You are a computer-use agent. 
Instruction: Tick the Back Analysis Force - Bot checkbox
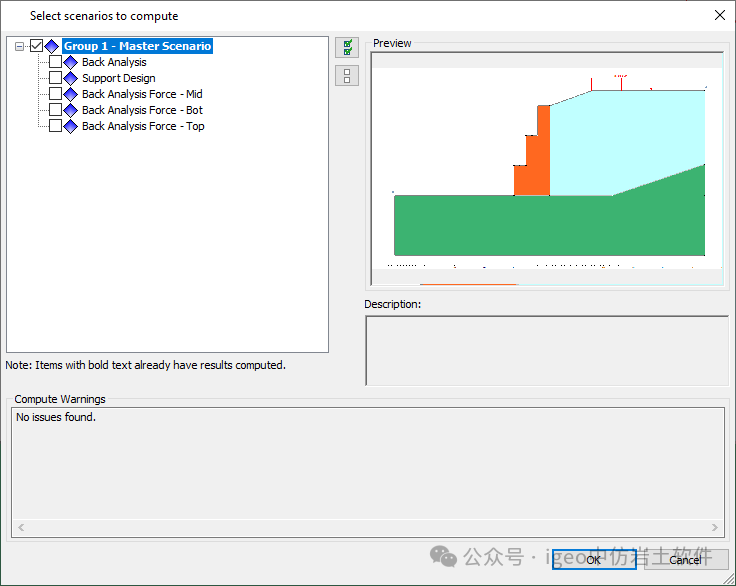55,110
